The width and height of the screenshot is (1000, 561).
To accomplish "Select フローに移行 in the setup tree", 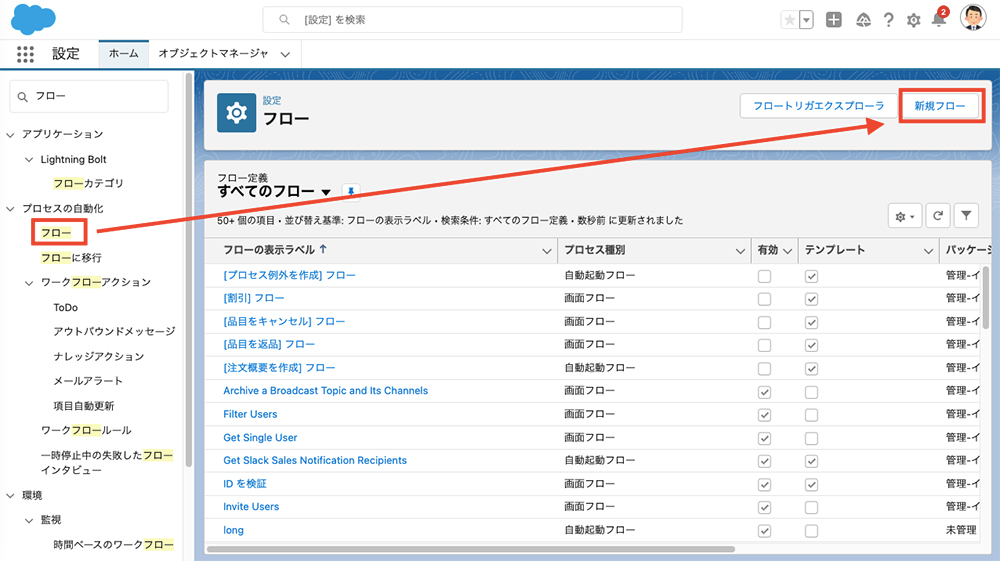I will point(71,258).
